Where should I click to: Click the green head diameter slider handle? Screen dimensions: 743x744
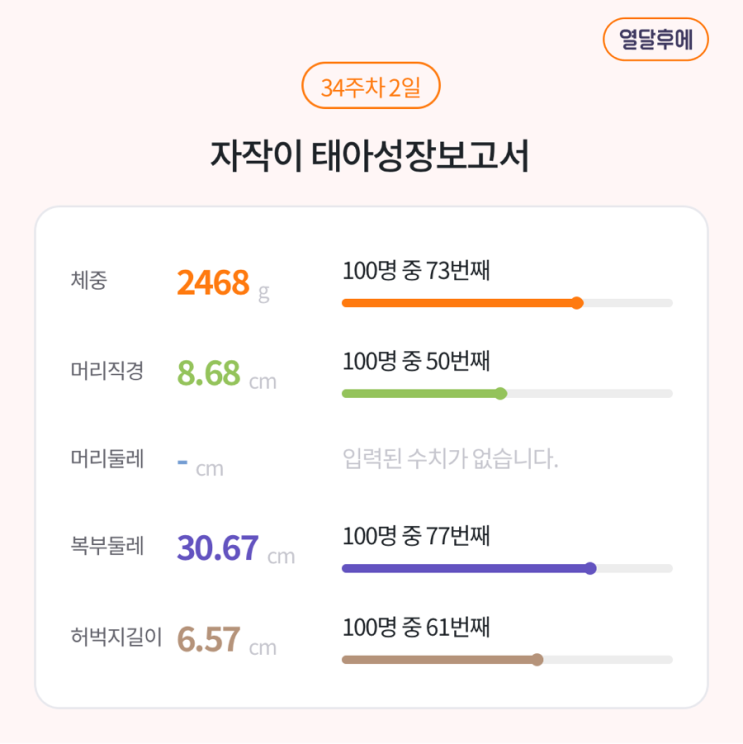tap(501, 393)
